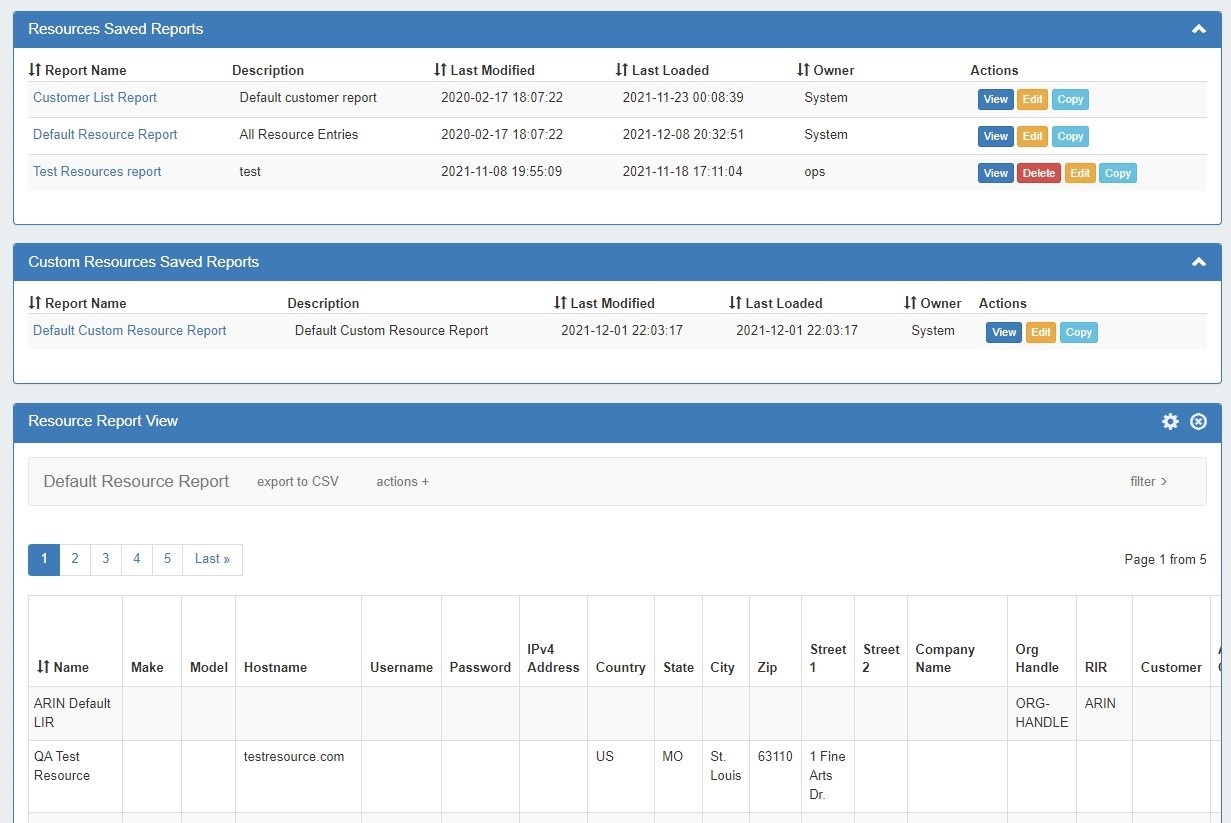This screenshot has width=1231, height=823.
Task: Collapse the Resources Saved Reports panel
Action: point(1198,29)
